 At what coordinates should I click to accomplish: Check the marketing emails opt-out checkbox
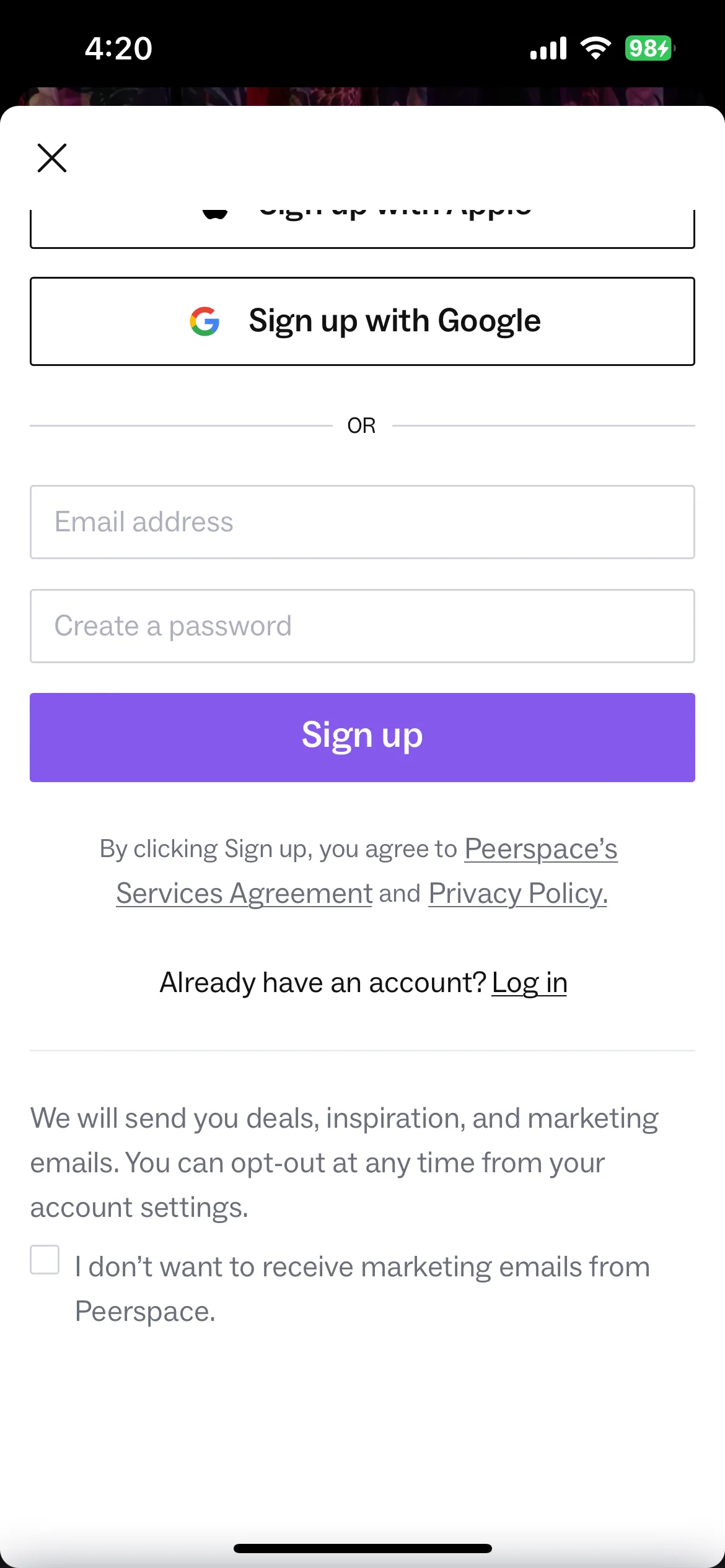click(x=45, y=1260)
